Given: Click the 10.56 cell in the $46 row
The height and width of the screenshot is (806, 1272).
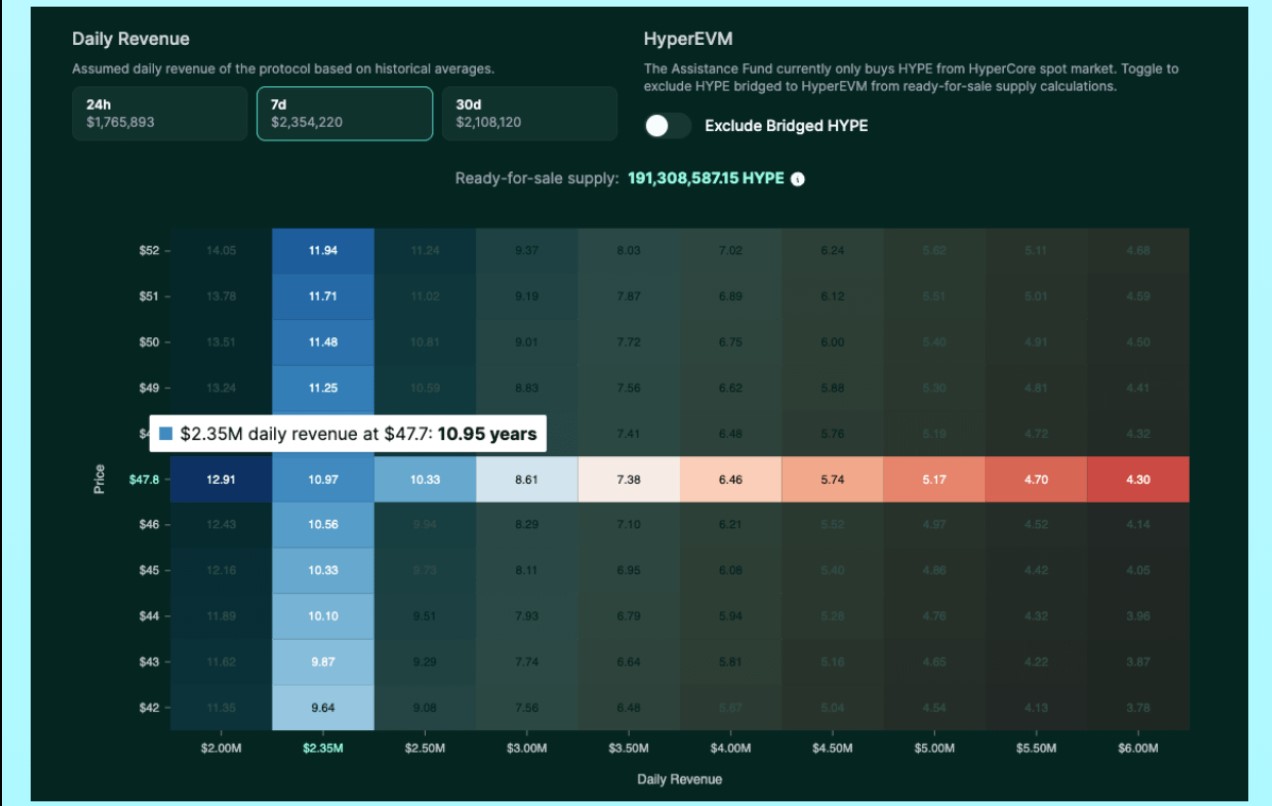Looking at the screenshot, I should (323, 525).
